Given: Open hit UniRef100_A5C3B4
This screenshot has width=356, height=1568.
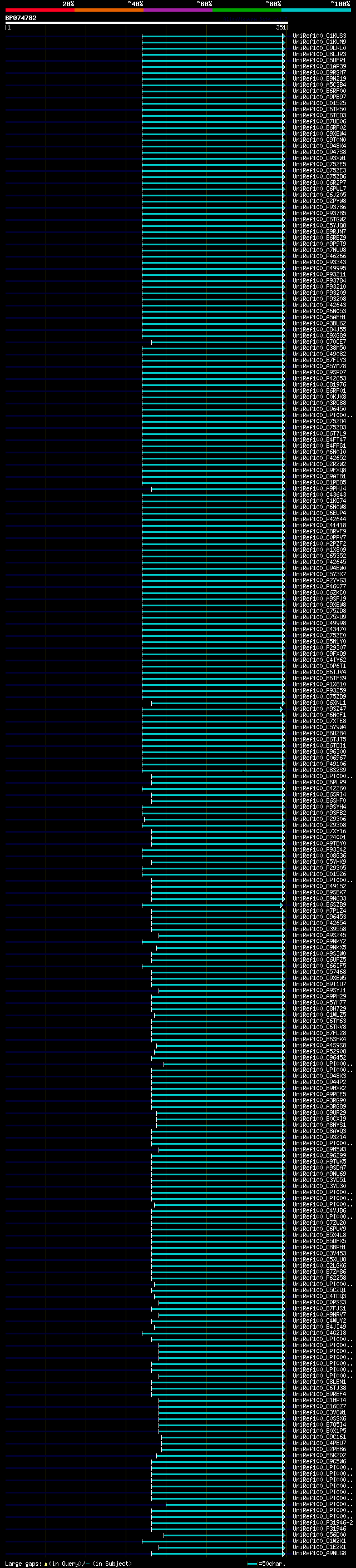Looking at the screenshot, I should pos(319,85).
